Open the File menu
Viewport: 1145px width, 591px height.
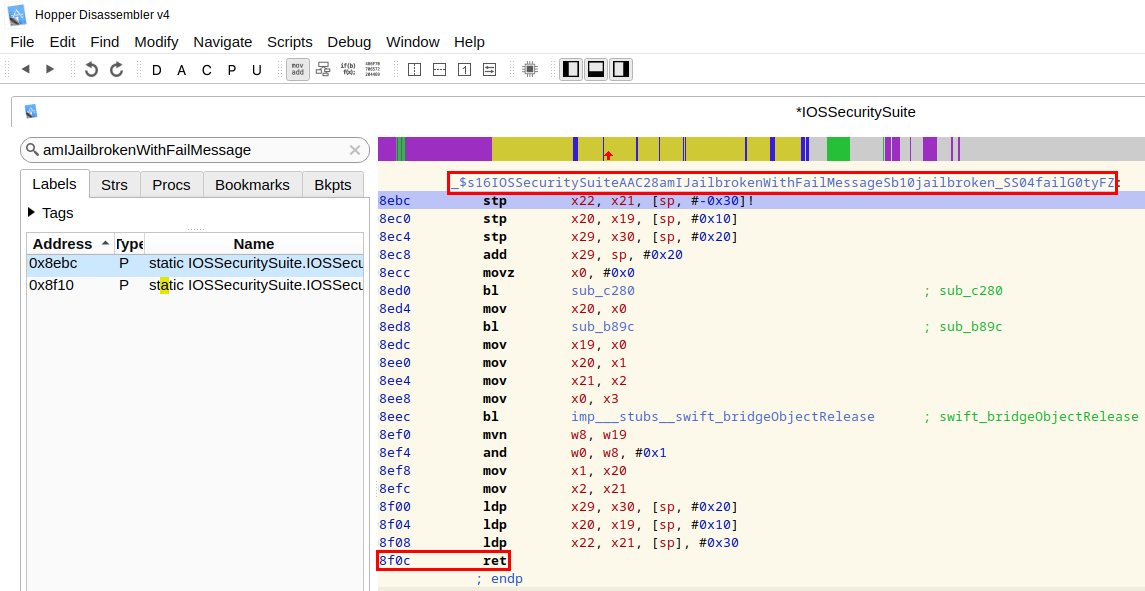pyautogui.click(x=22, y=42)
